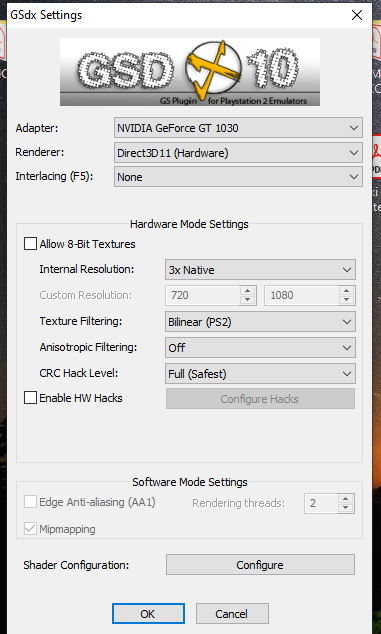381x634 pixels.
Task: Click the Rendering threads field showing 2
Action: 322,503
